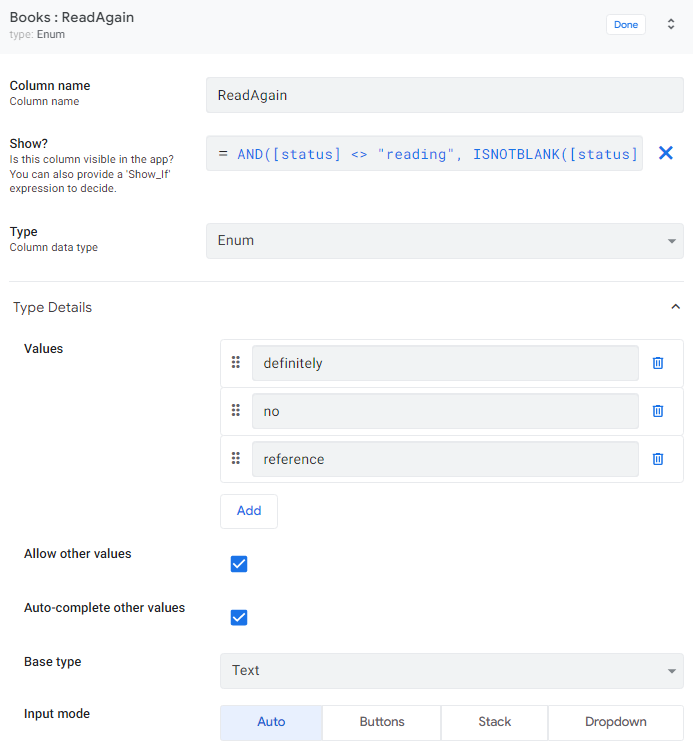Toggle Auto-complete other values checkbox
This screenshot has width=693, height=751.
click(x=239, y=617)
